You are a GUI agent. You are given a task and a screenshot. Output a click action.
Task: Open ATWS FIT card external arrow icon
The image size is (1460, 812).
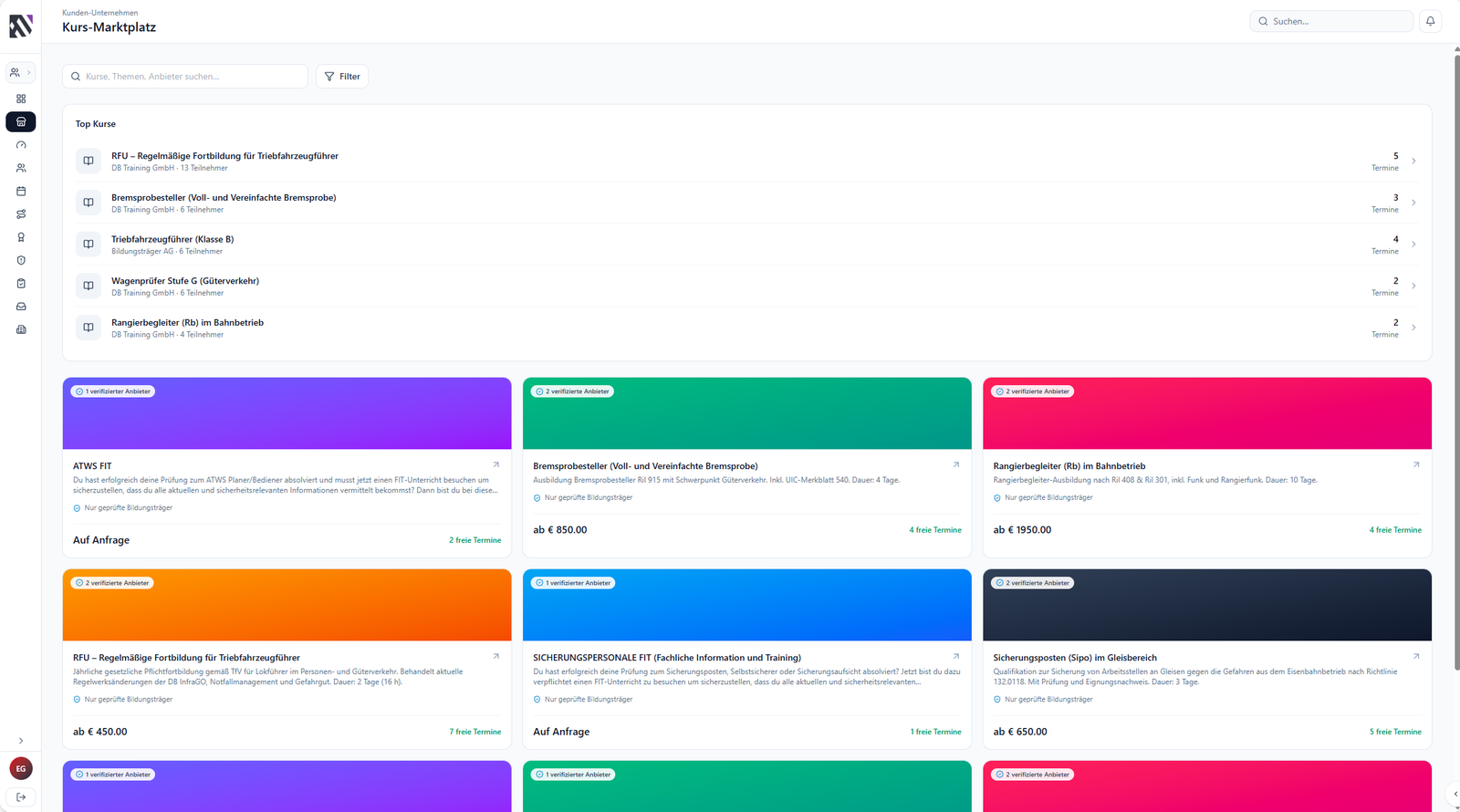tap(496, 465)
